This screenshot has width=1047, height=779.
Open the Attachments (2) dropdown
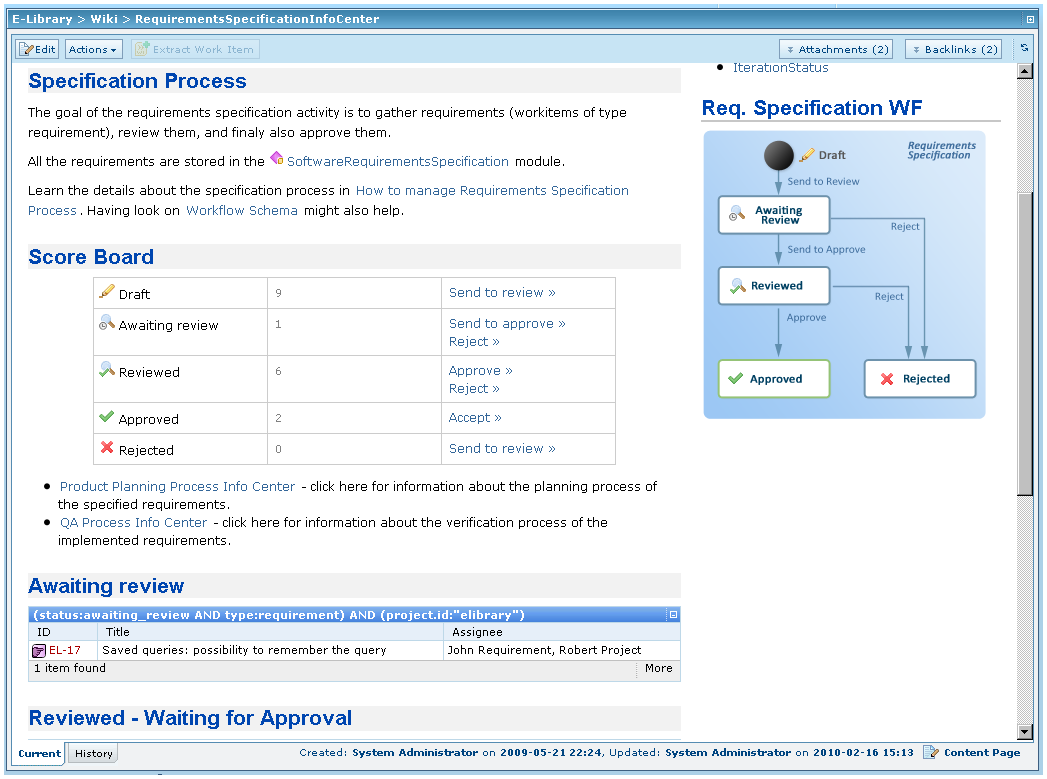836,48
